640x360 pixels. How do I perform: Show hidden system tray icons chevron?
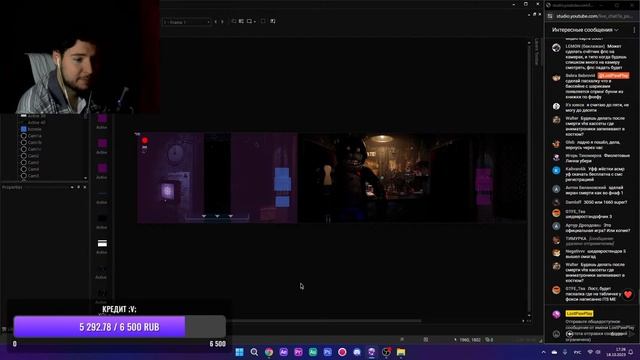pos(544,352)
